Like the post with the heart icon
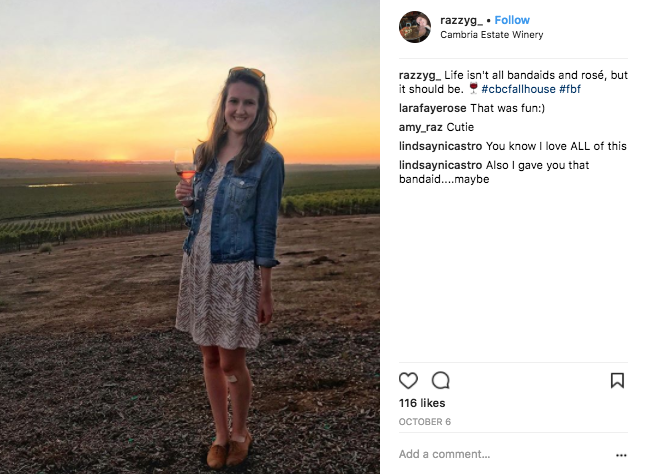Image resolution: width=646 pixels, height=474 pixels. coord(408,381)
